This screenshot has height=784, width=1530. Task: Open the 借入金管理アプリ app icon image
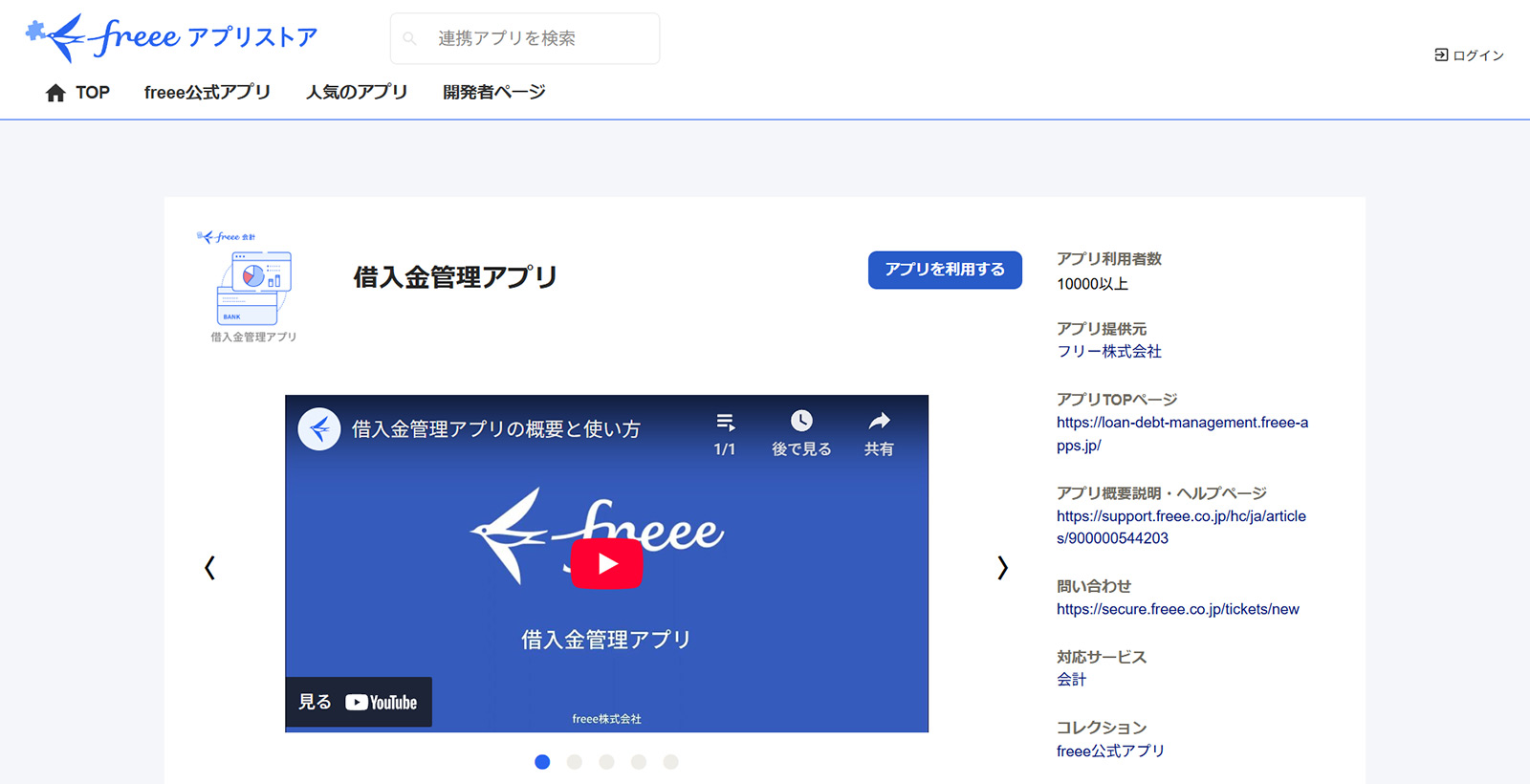pos(253,287)
